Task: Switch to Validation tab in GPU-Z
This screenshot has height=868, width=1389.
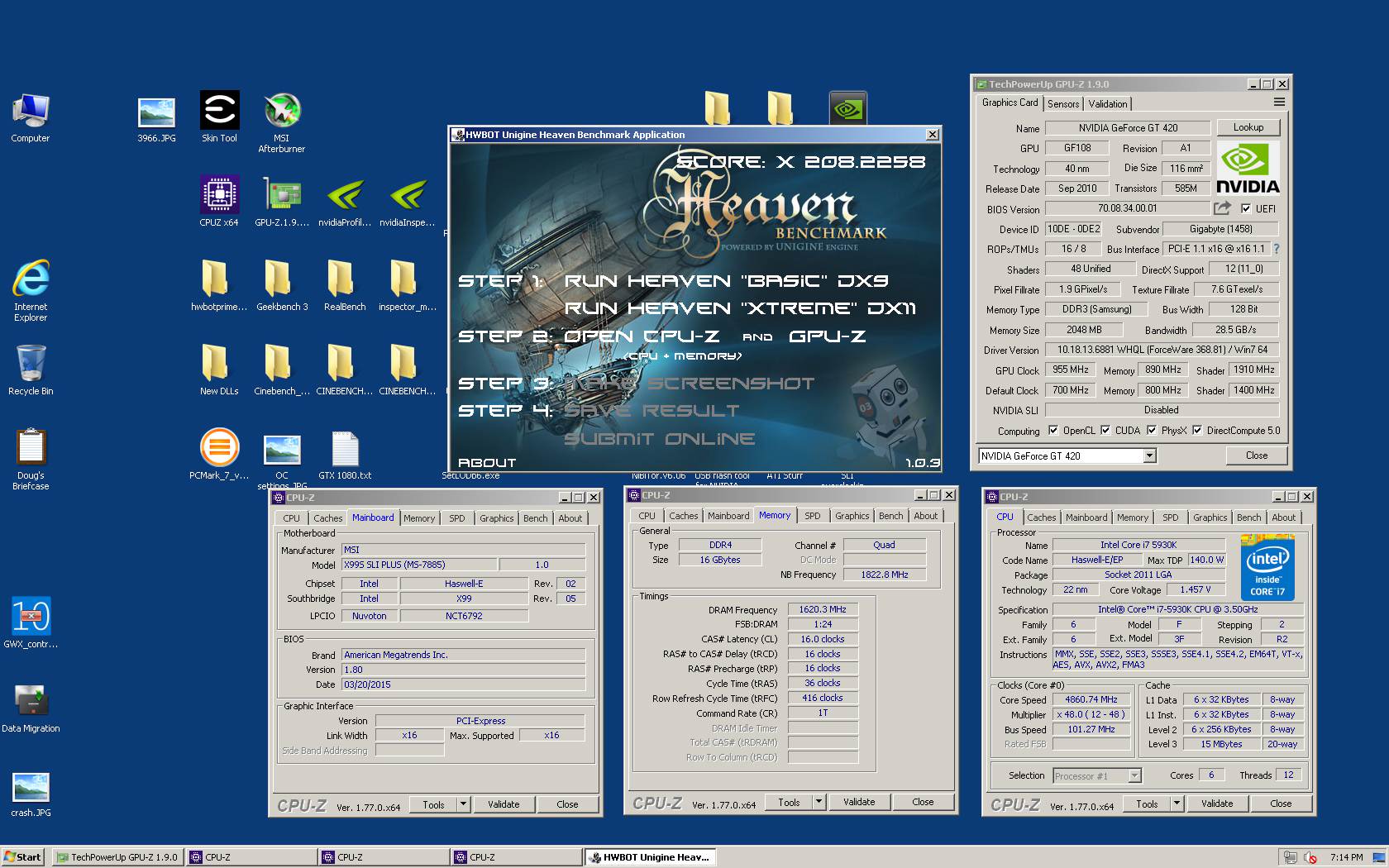Action: 1107,104
